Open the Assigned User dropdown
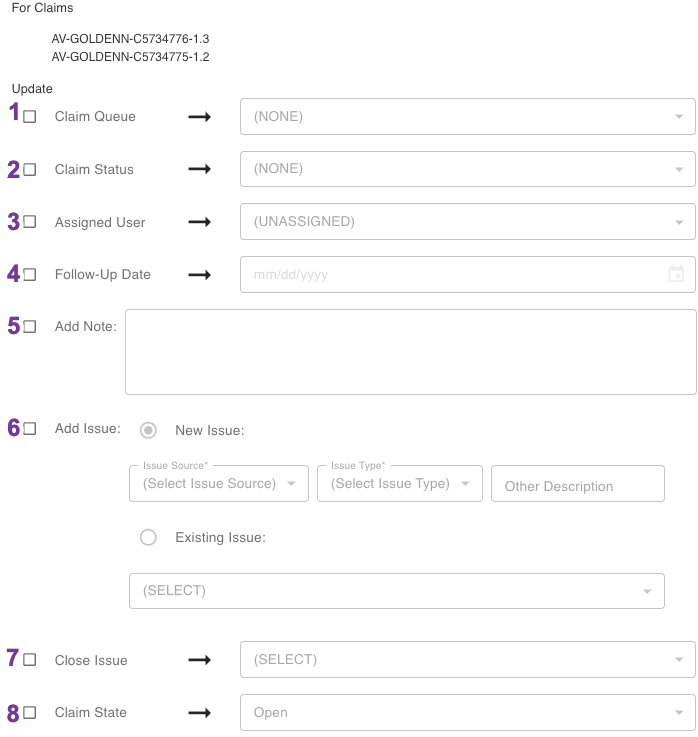The image size is (698, 737). tap(467, 221)
